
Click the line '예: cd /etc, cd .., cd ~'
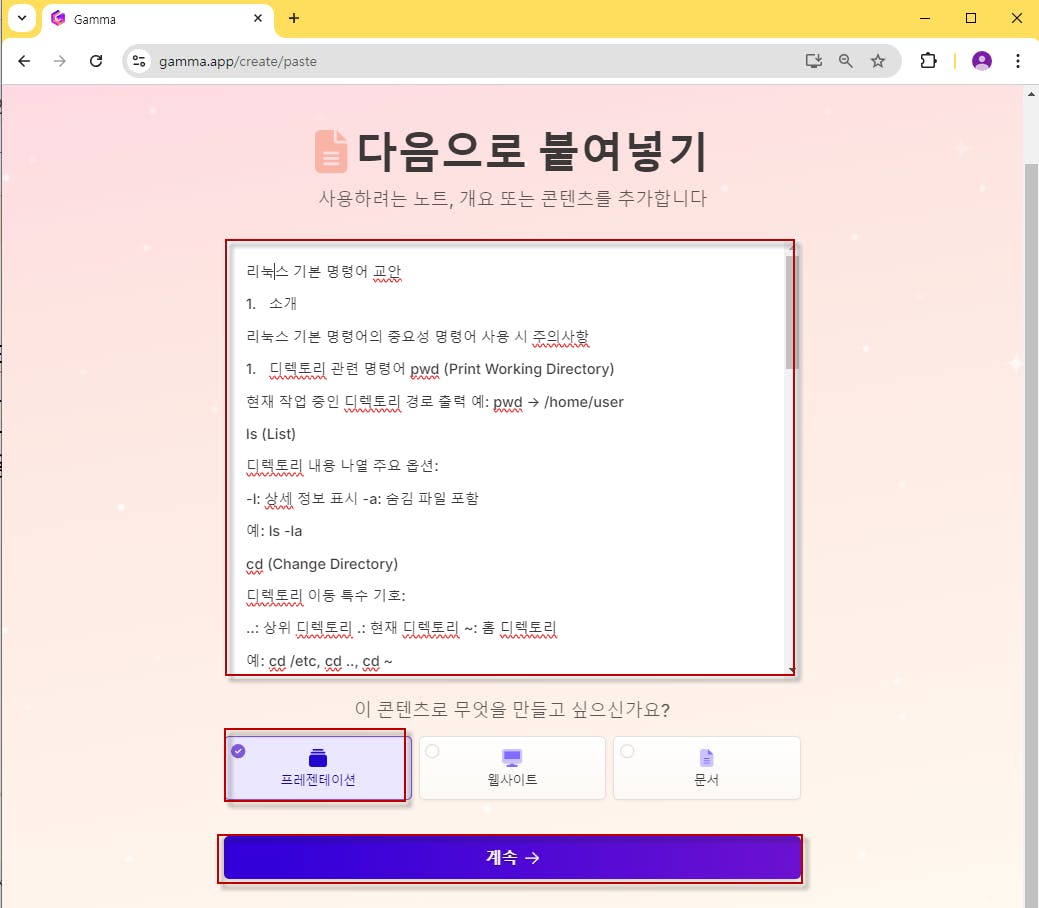point(319,661)
